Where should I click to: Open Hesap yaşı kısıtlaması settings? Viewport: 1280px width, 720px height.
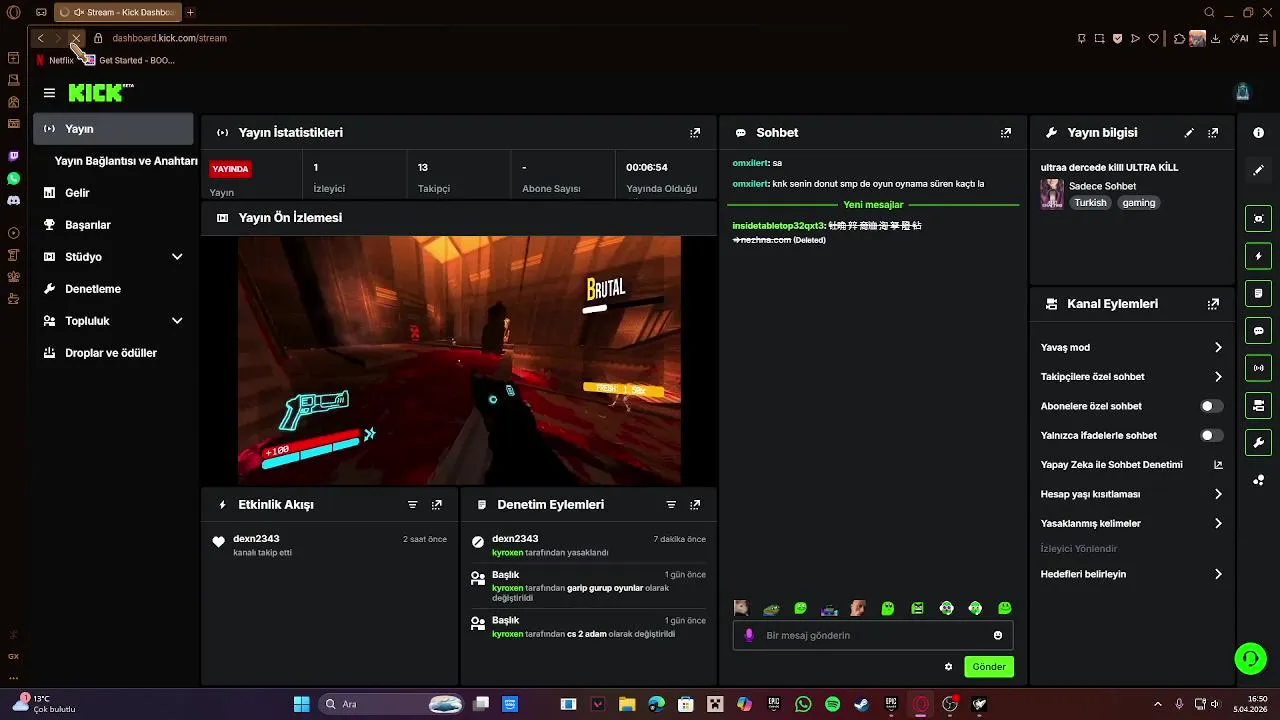[1131, 494]
